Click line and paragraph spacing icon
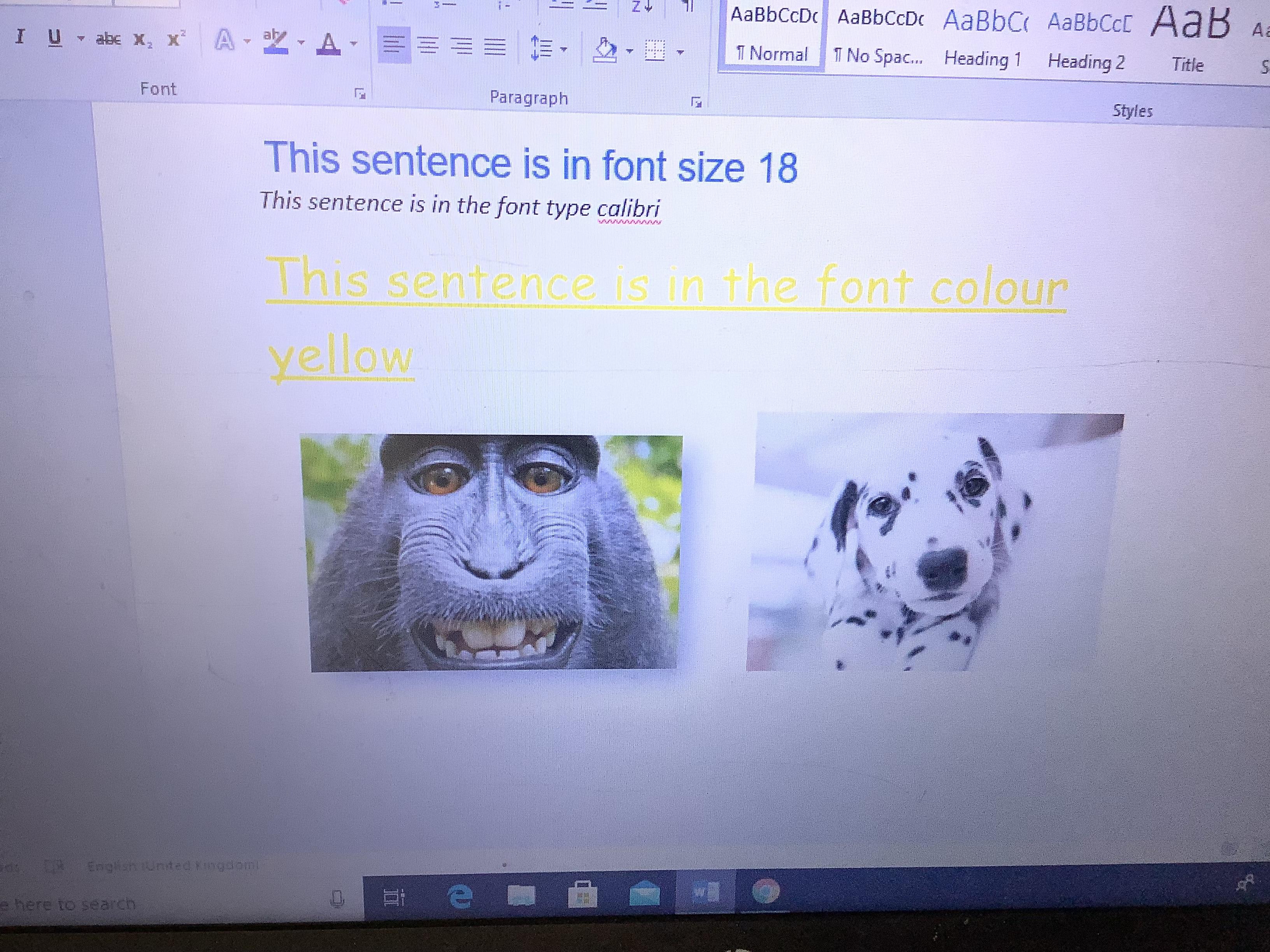The width and height of the screenshot is (1270, 952). click(x=540, y=48)
